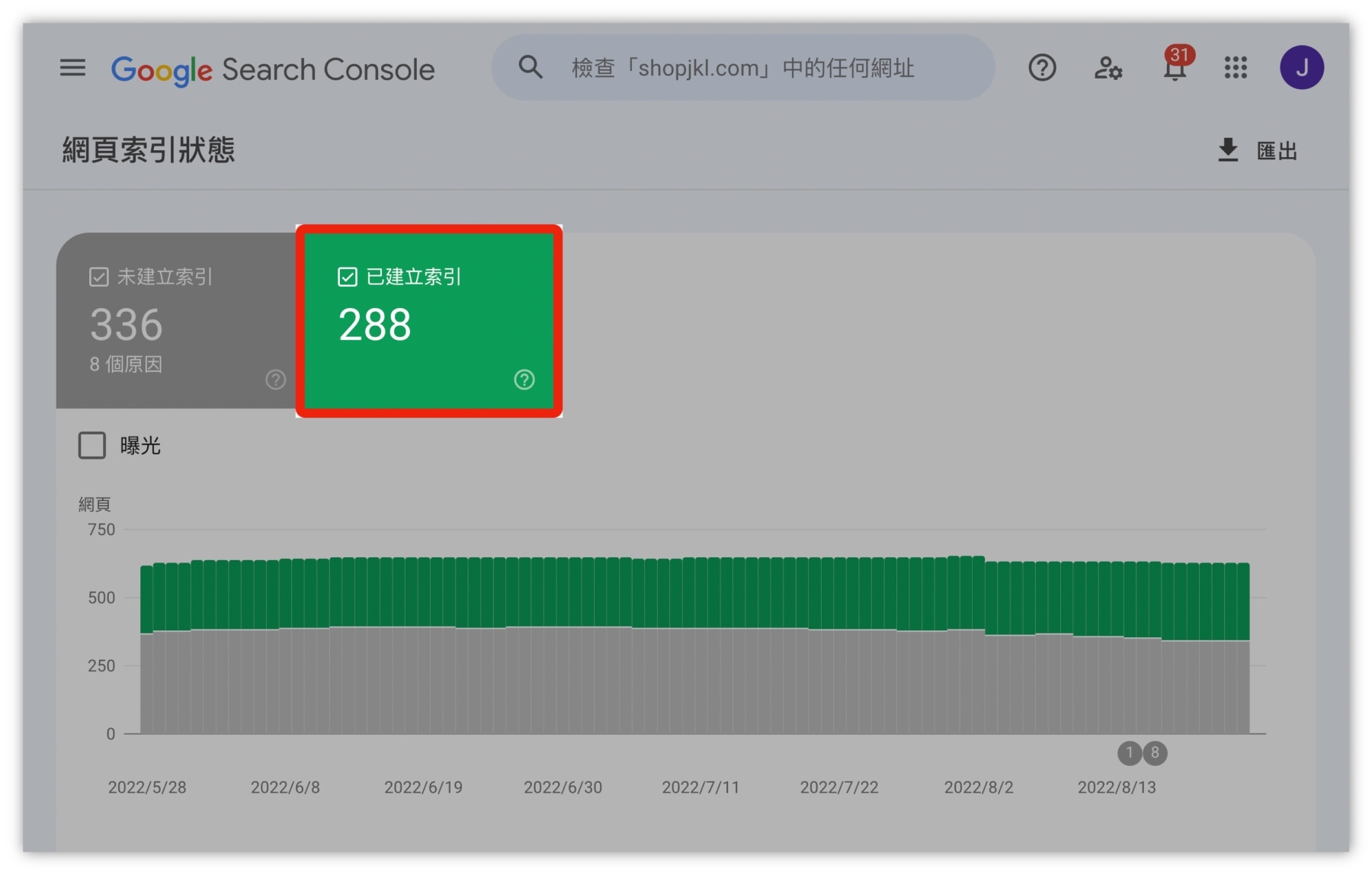
Task: Enable the 曝光 checkbox
Action: 92,445
